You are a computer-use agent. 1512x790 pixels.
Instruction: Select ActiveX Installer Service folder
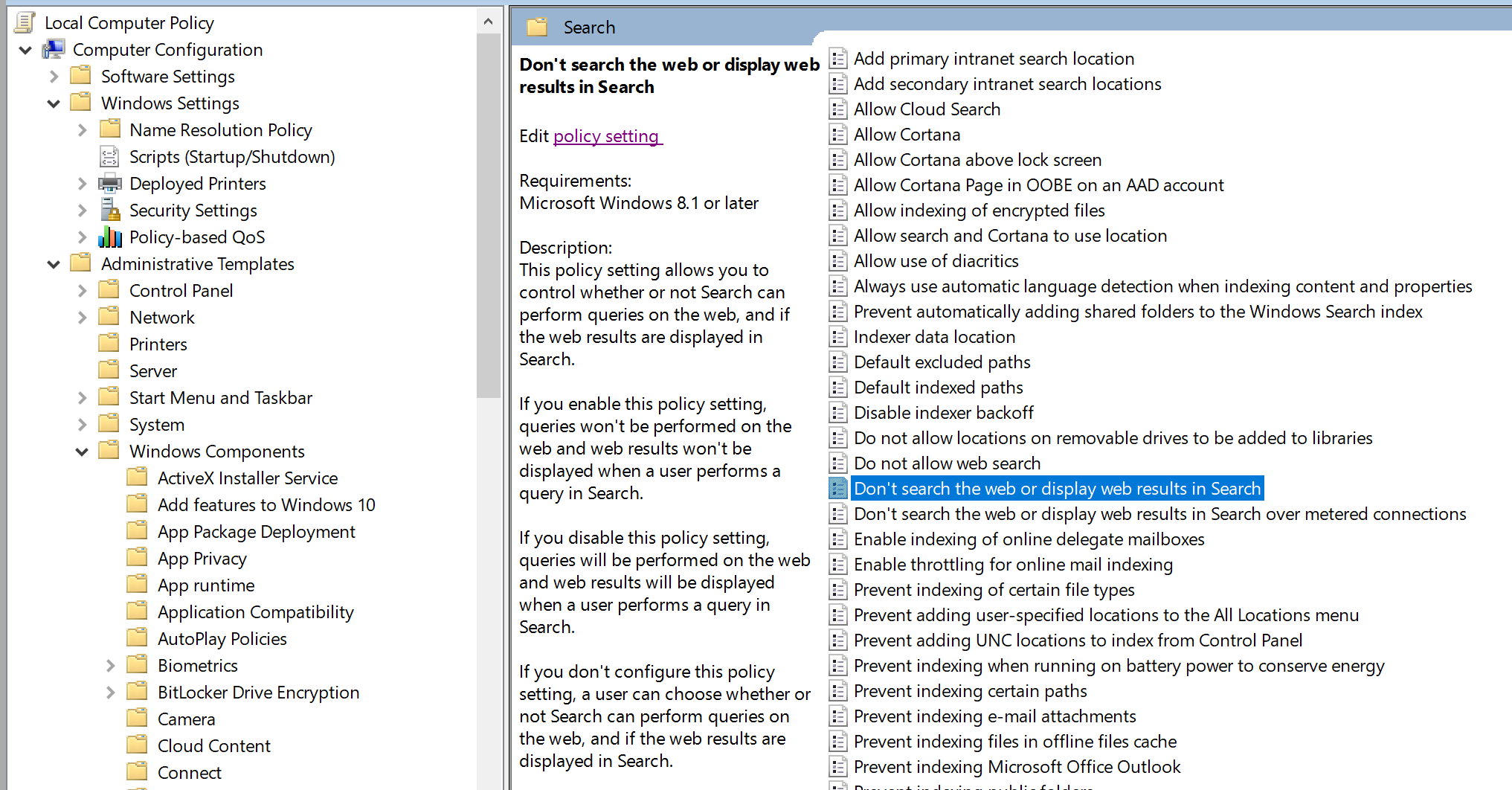(248, 478)
